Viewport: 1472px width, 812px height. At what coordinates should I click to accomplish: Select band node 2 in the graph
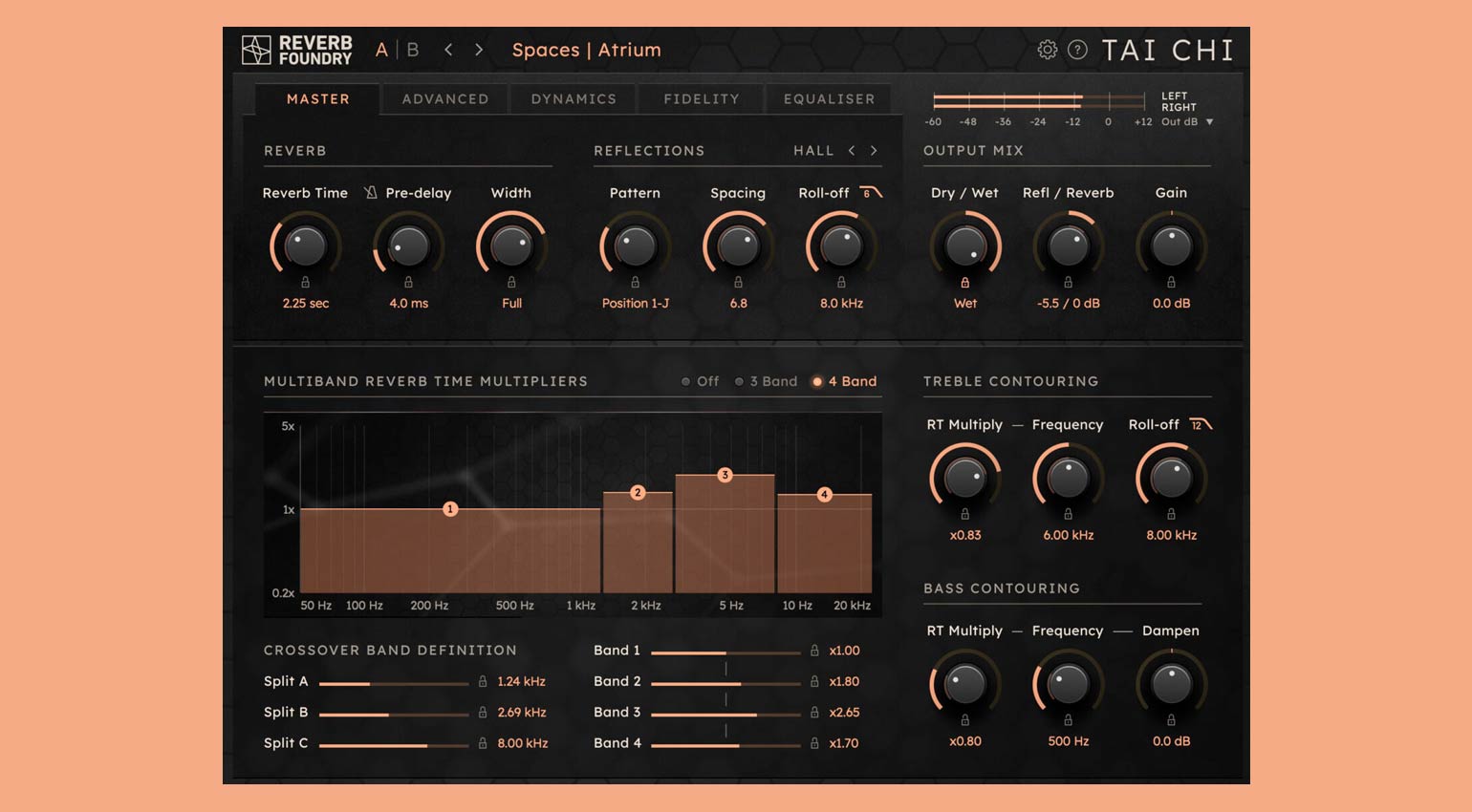click(638, 493)
